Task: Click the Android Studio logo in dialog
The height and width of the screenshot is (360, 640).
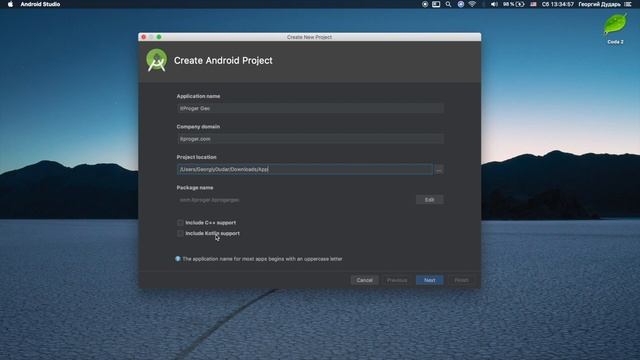Action: point(157,60)
